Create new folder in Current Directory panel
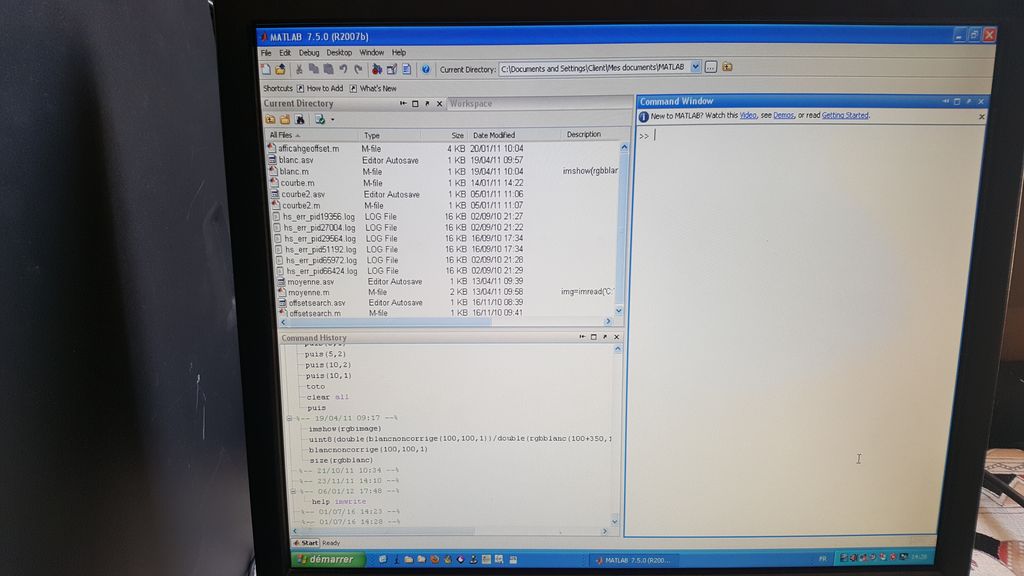This screenshot has height=576, width=1024. (285, 120)
